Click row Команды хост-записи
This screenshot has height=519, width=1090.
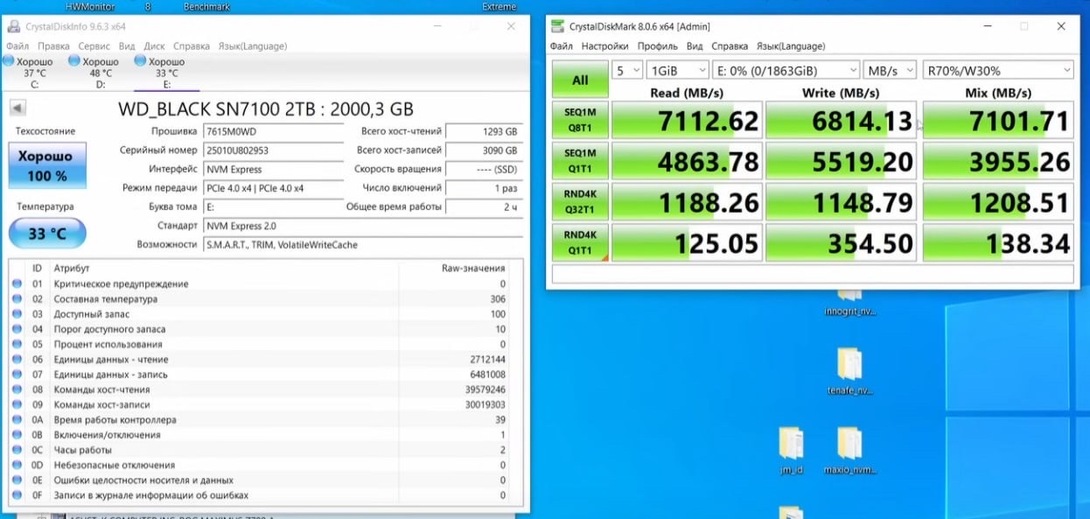click(260, 404)
